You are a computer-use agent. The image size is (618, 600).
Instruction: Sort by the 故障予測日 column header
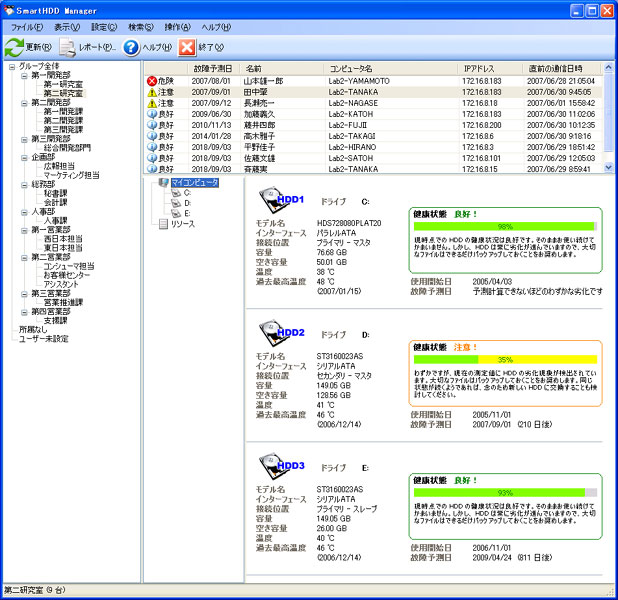pyautogui.click(x=213, y=69)
